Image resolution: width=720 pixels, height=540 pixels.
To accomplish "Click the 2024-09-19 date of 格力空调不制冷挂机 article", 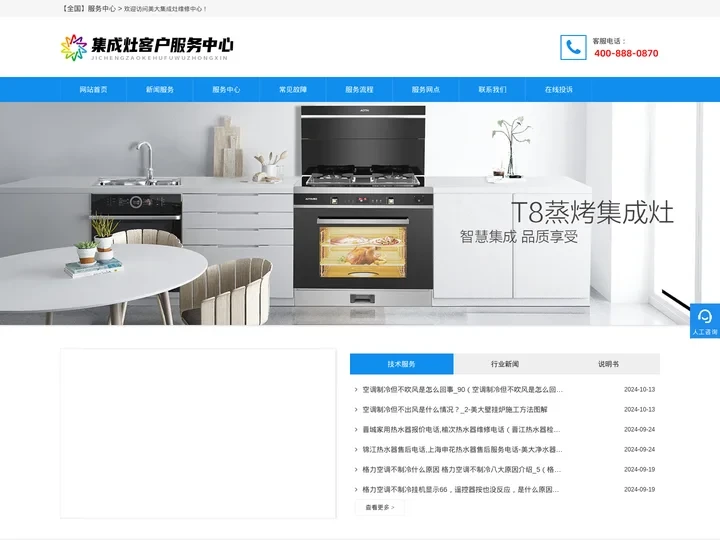I will (639, 489).
